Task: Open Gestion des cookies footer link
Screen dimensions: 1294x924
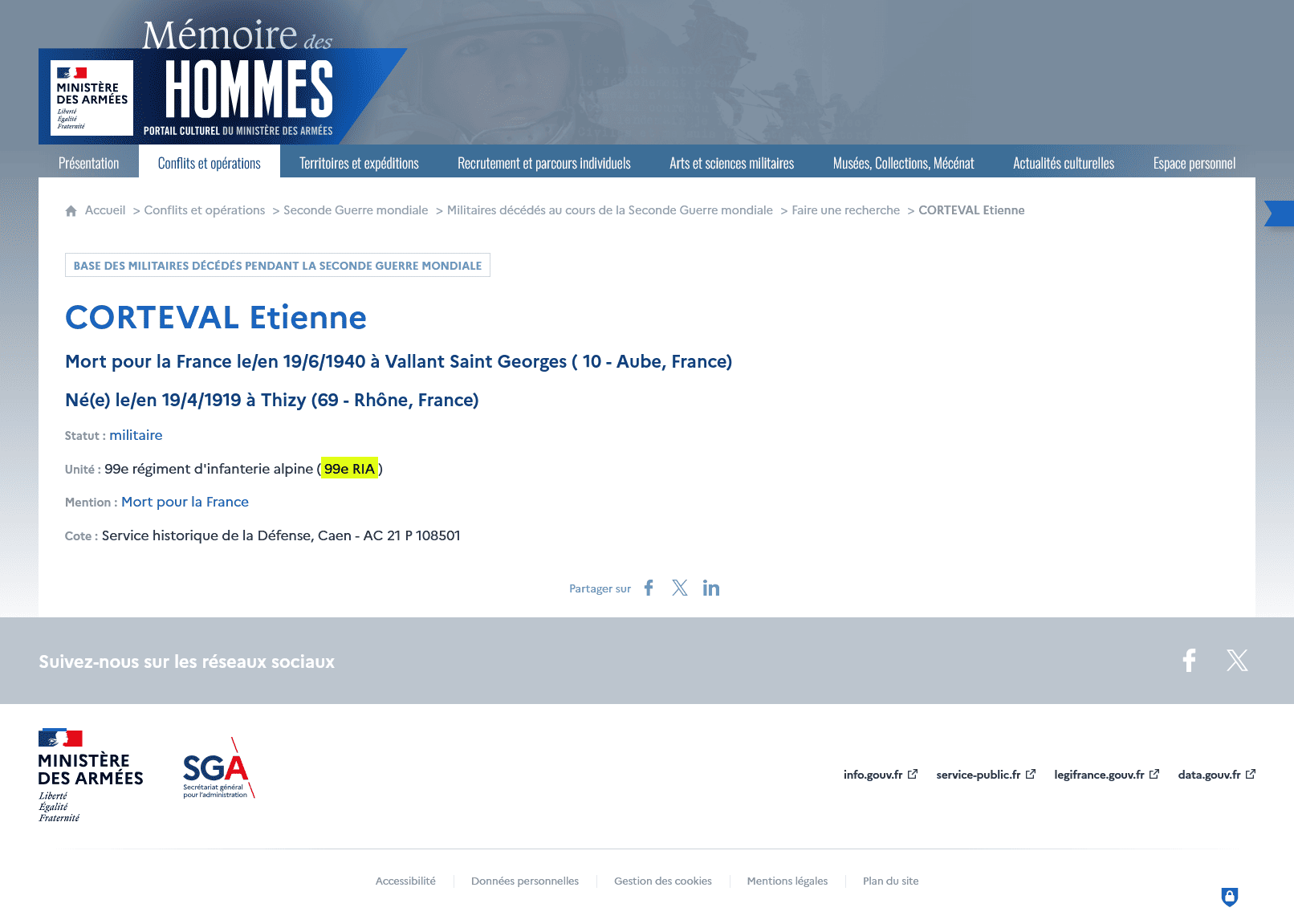Action: click(663, 881)
